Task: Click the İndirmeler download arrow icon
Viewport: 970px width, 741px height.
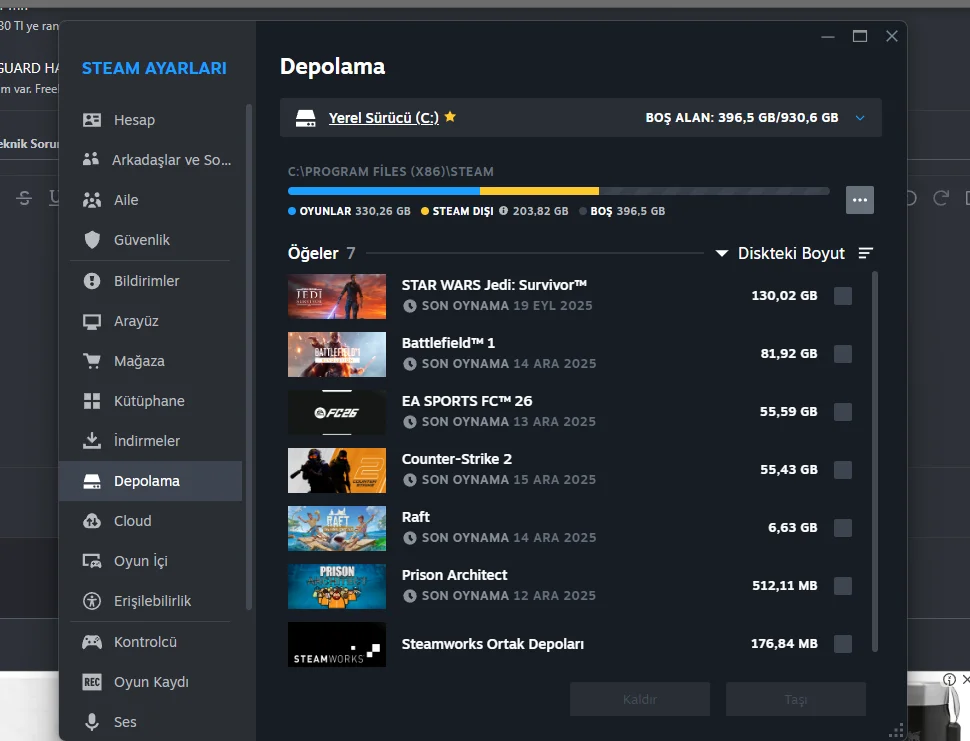Action: pos(92,440)
